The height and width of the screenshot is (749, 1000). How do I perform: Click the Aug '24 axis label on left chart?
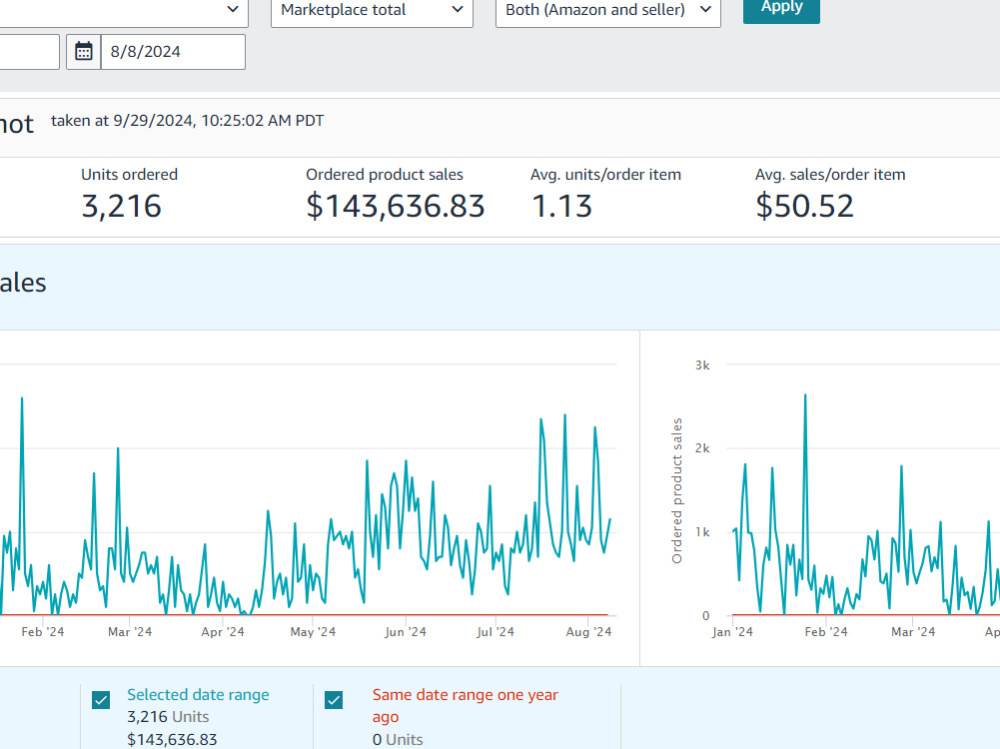click(x=589, y=632)
